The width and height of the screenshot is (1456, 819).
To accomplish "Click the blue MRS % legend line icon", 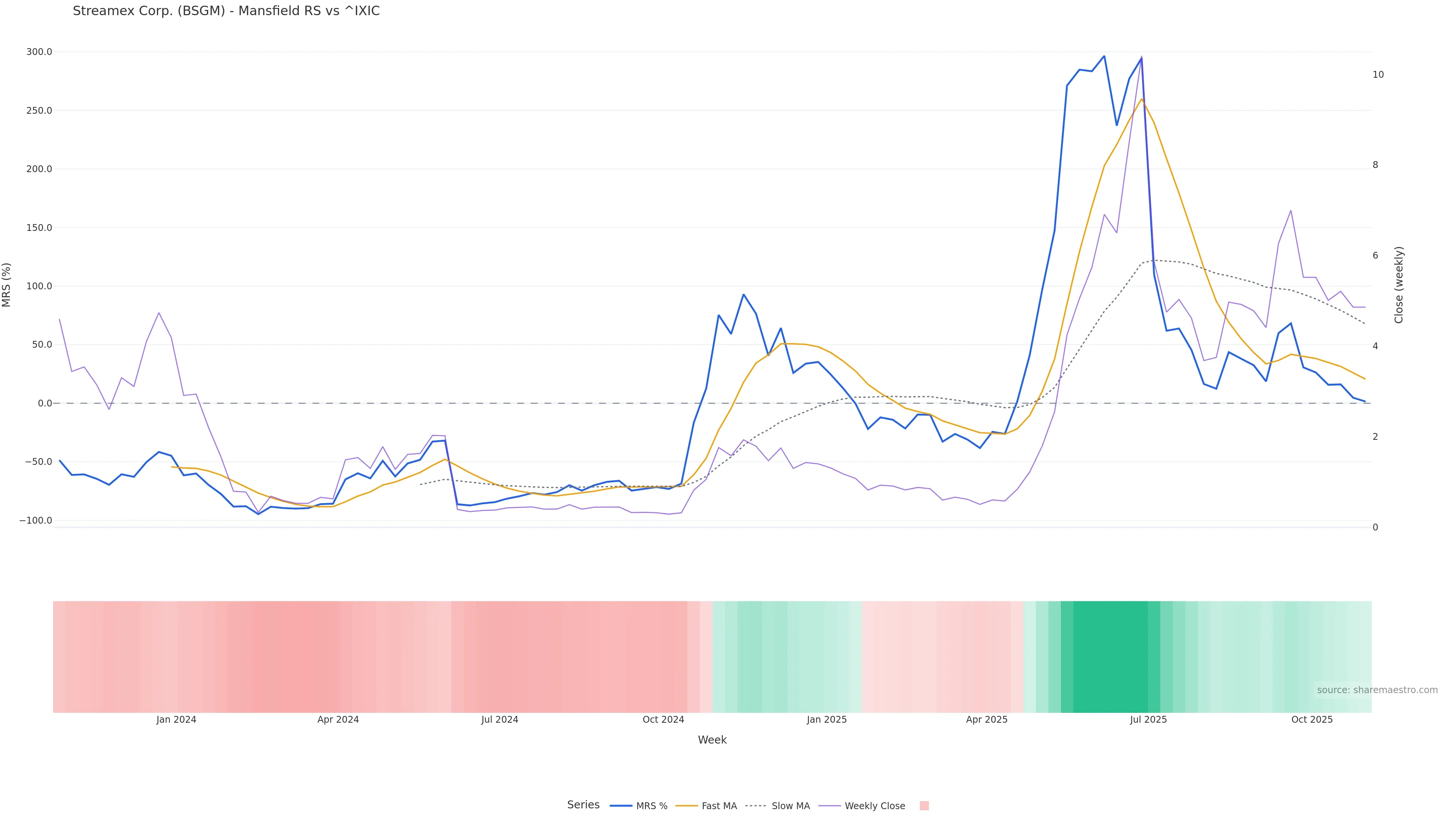I will tap(621, 806).
